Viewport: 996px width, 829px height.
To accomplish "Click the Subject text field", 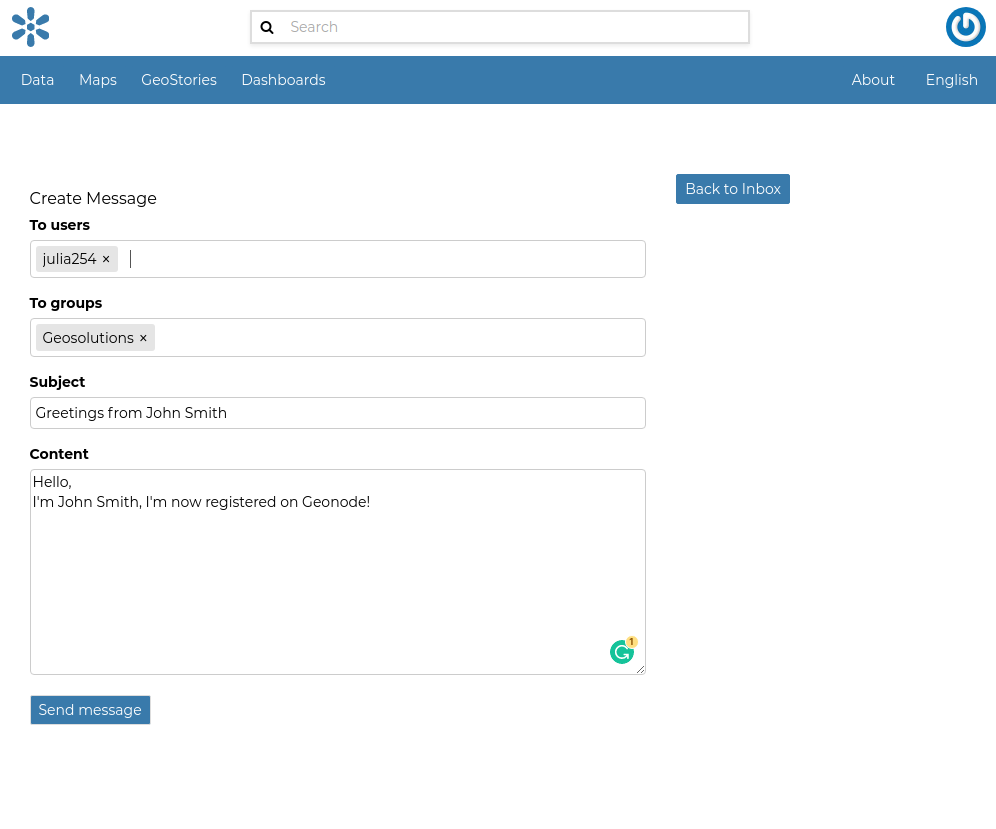I will 337,413.
